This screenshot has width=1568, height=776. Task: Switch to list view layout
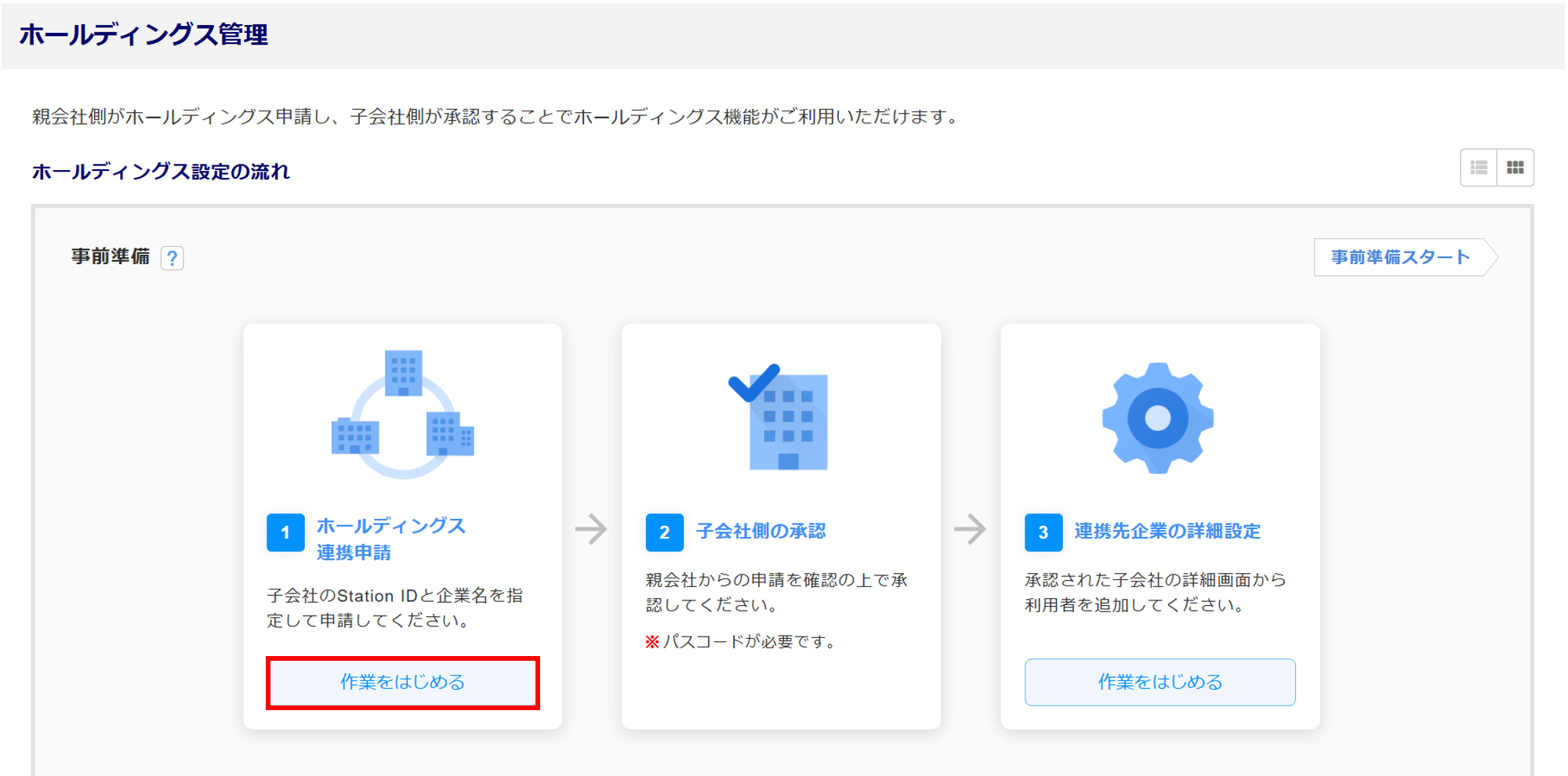pos(1479,168)
